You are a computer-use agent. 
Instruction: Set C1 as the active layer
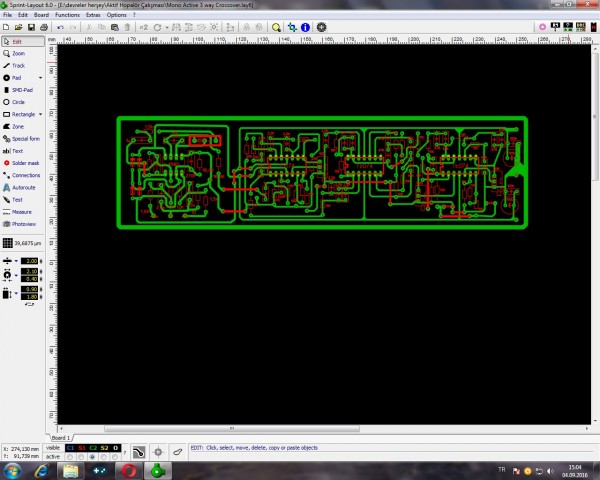[71, 456]
